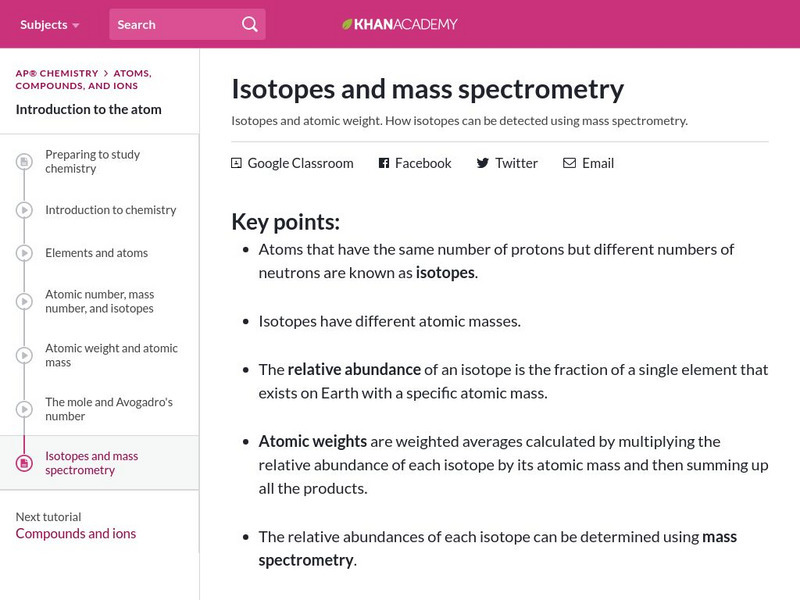Click the play icon beside Elements and atoms
This screenshot has height=600, width=800.
[x=24, y=253]
